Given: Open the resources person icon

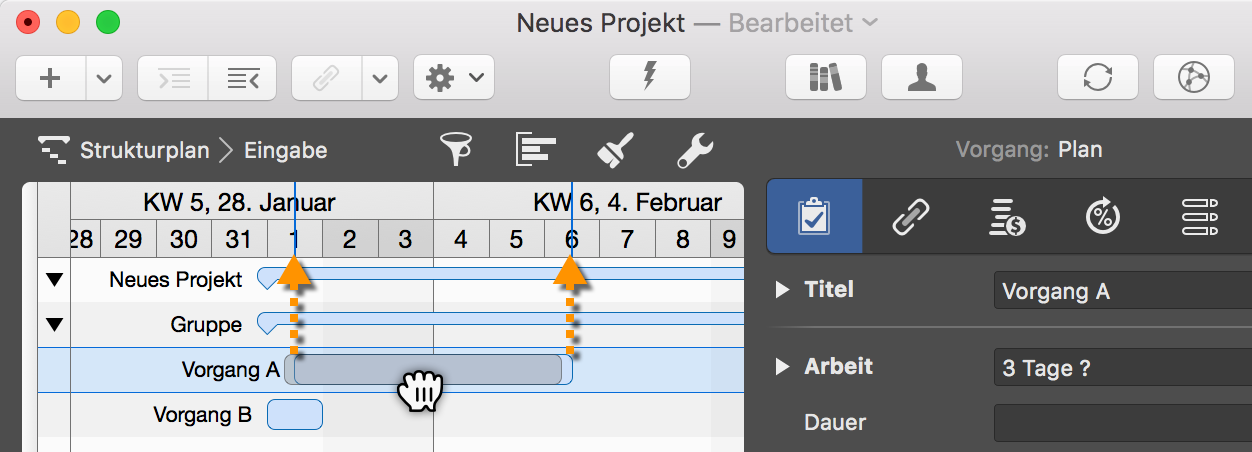Looking at the screenshot, I should (921, 77).
